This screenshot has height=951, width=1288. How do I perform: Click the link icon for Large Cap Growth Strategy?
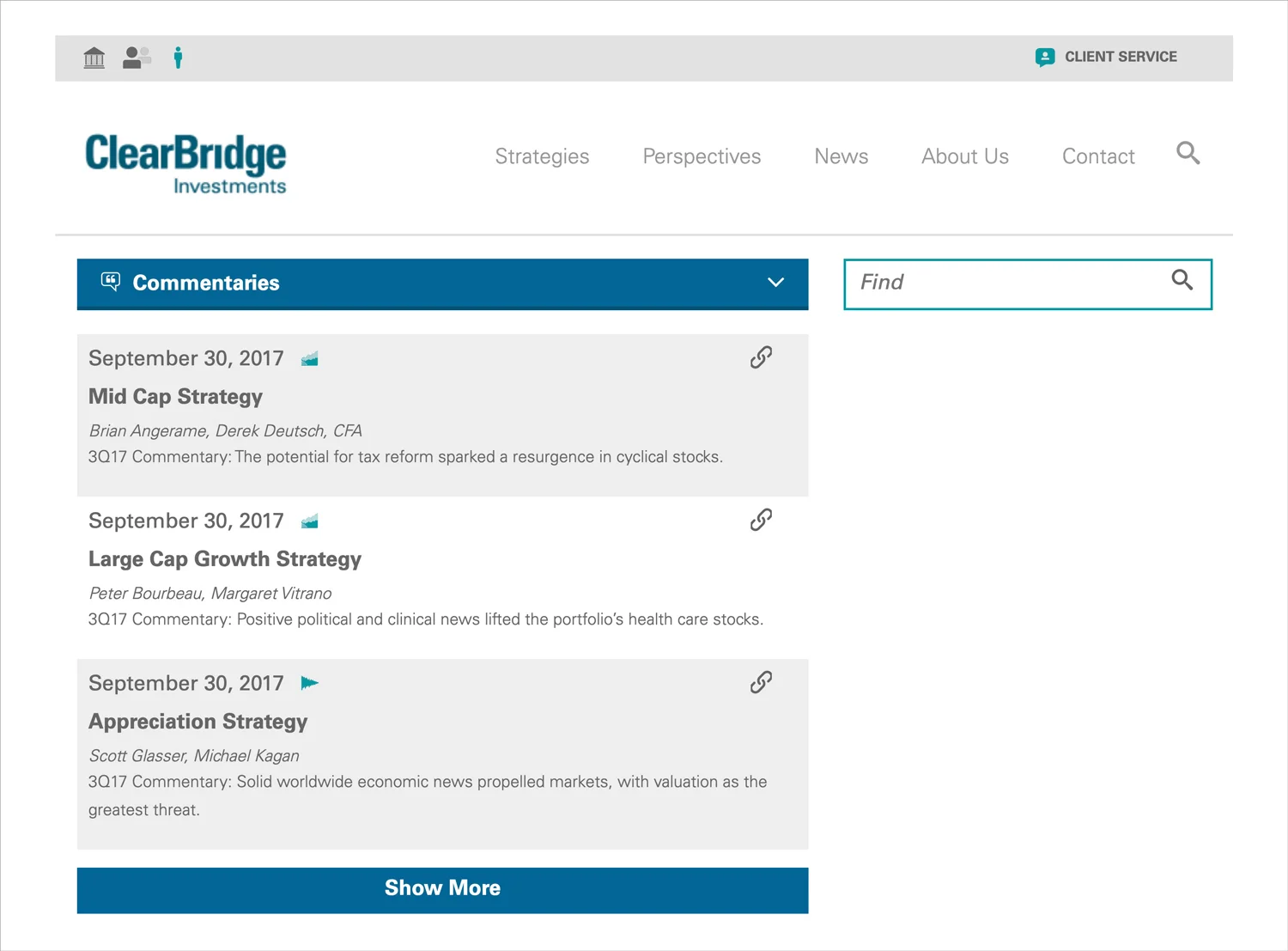pyautogui.click(x=761, y=520)
